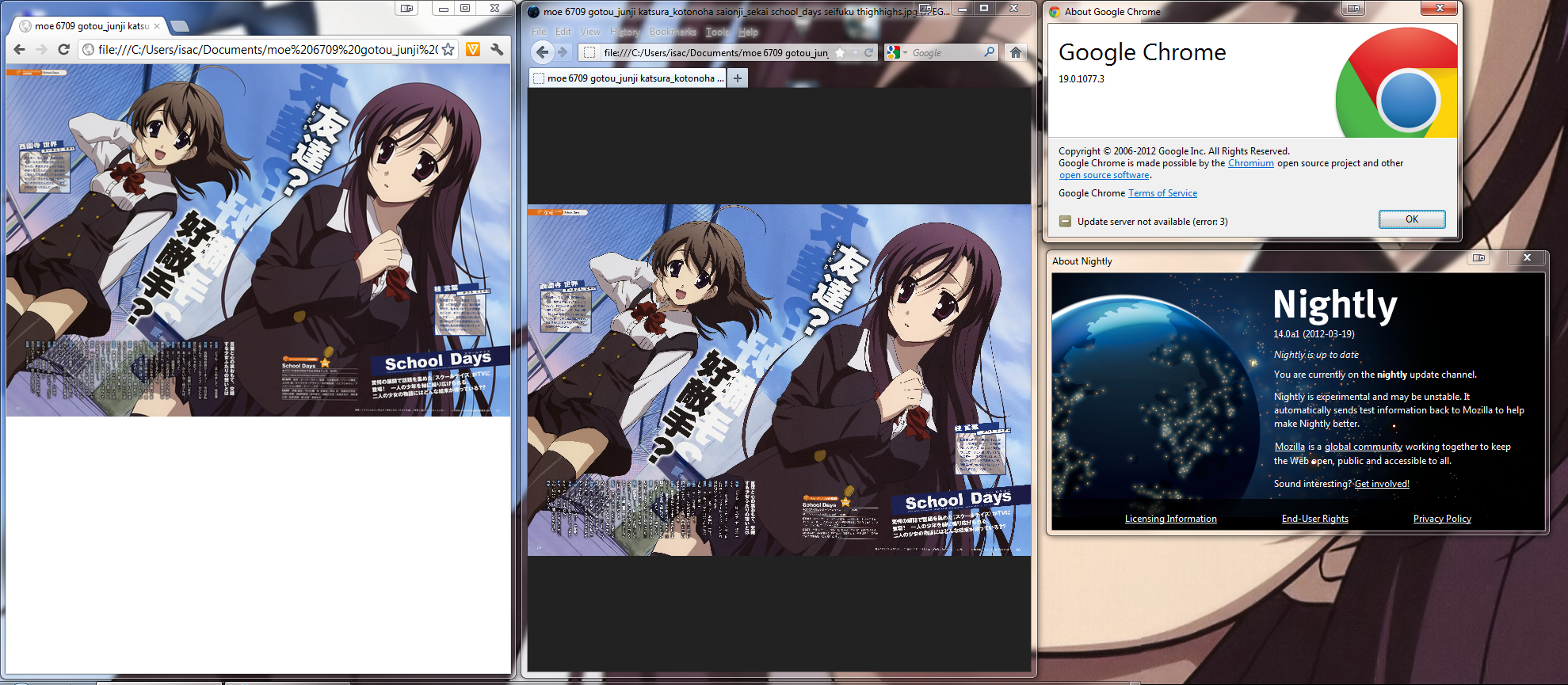Open the Help menu in Nightly

coord(748,32)
